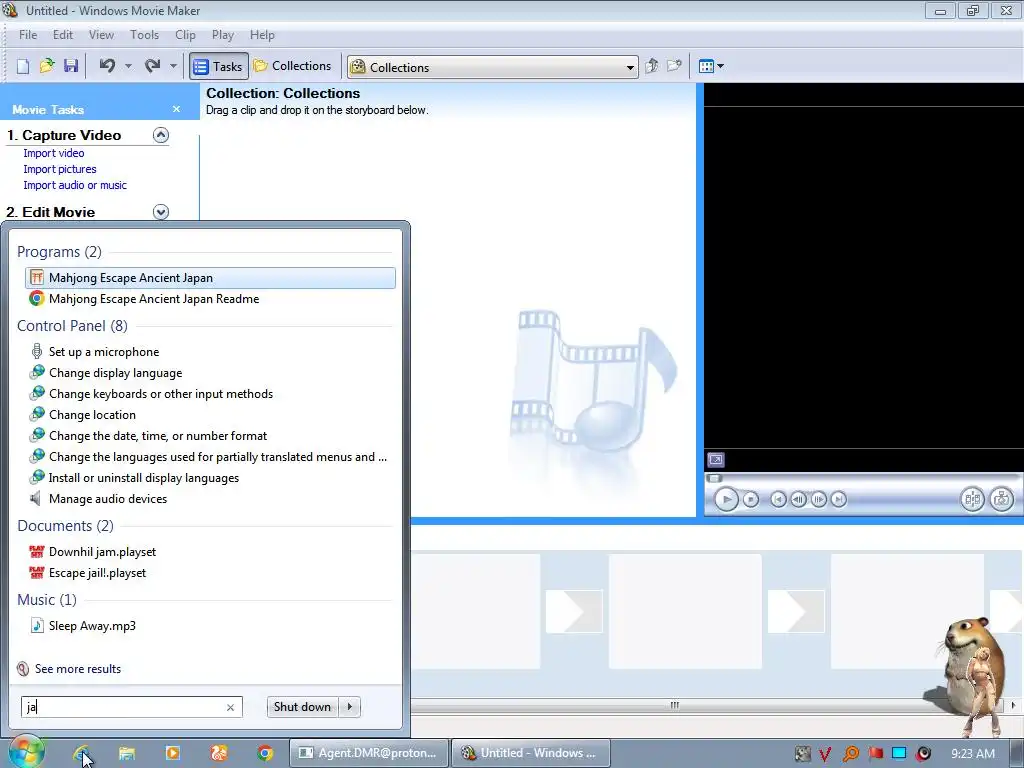Open the Views dropdown button
The height and width of the screenshot is (768, 1024).
[x=711, y=66]
